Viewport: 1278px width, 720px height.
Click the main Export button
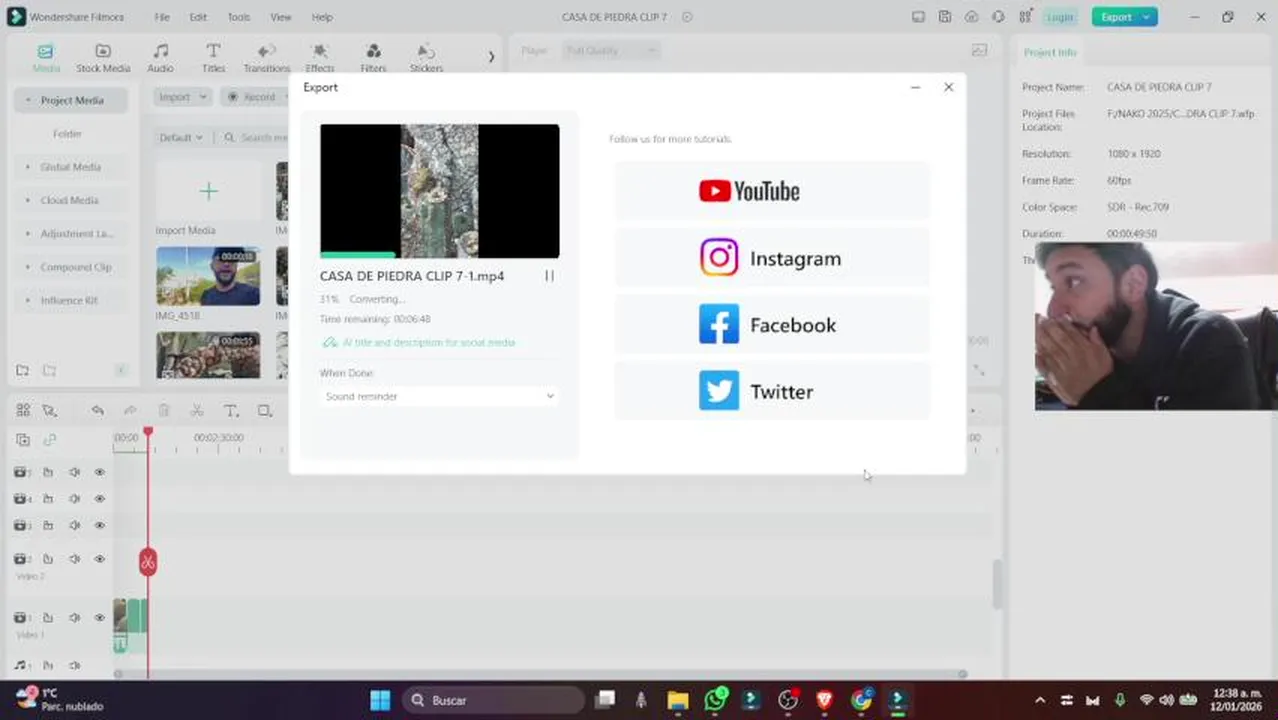click(1116, 17)
